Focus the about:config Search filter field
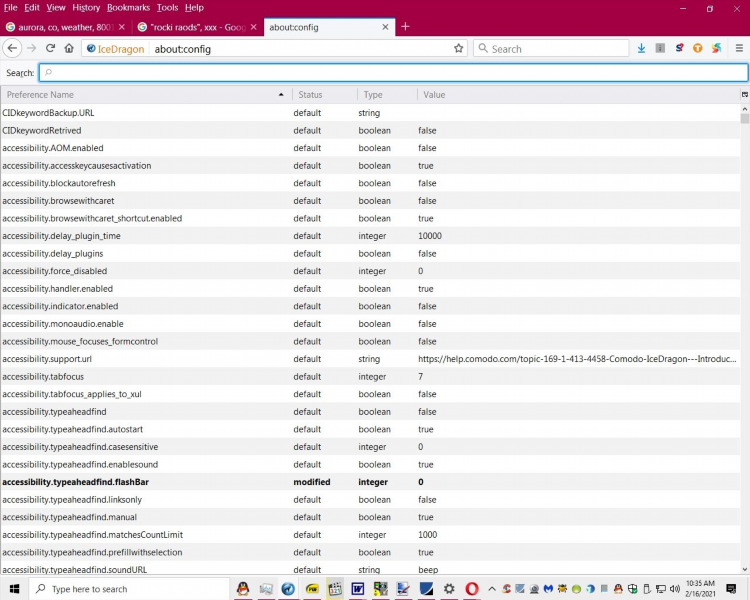Viewport: 750px width, 600px height. point(393,72)
